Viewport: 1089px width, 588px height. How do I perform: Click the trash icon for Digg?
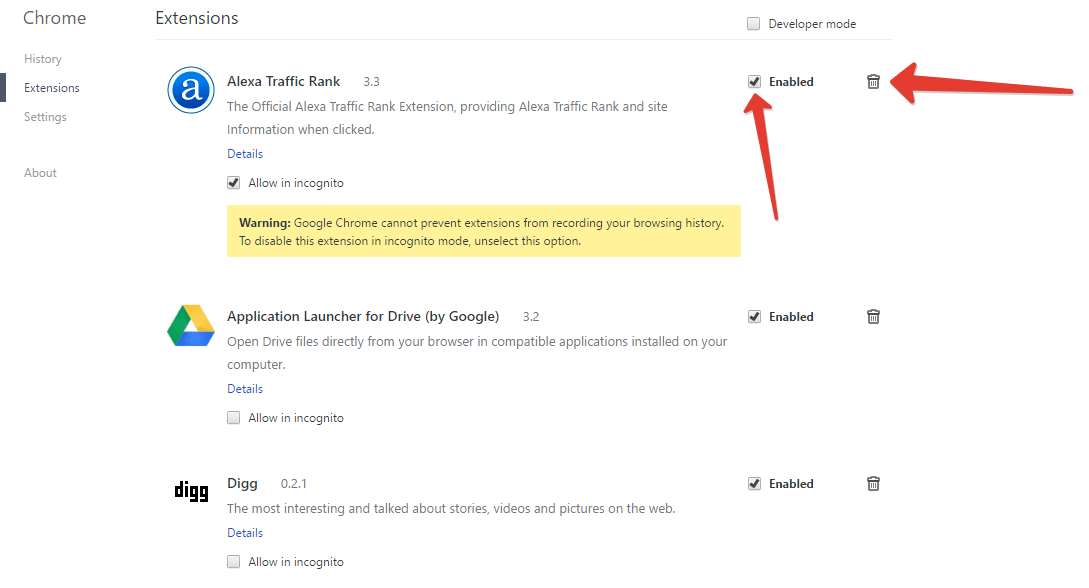pos(873,484)
